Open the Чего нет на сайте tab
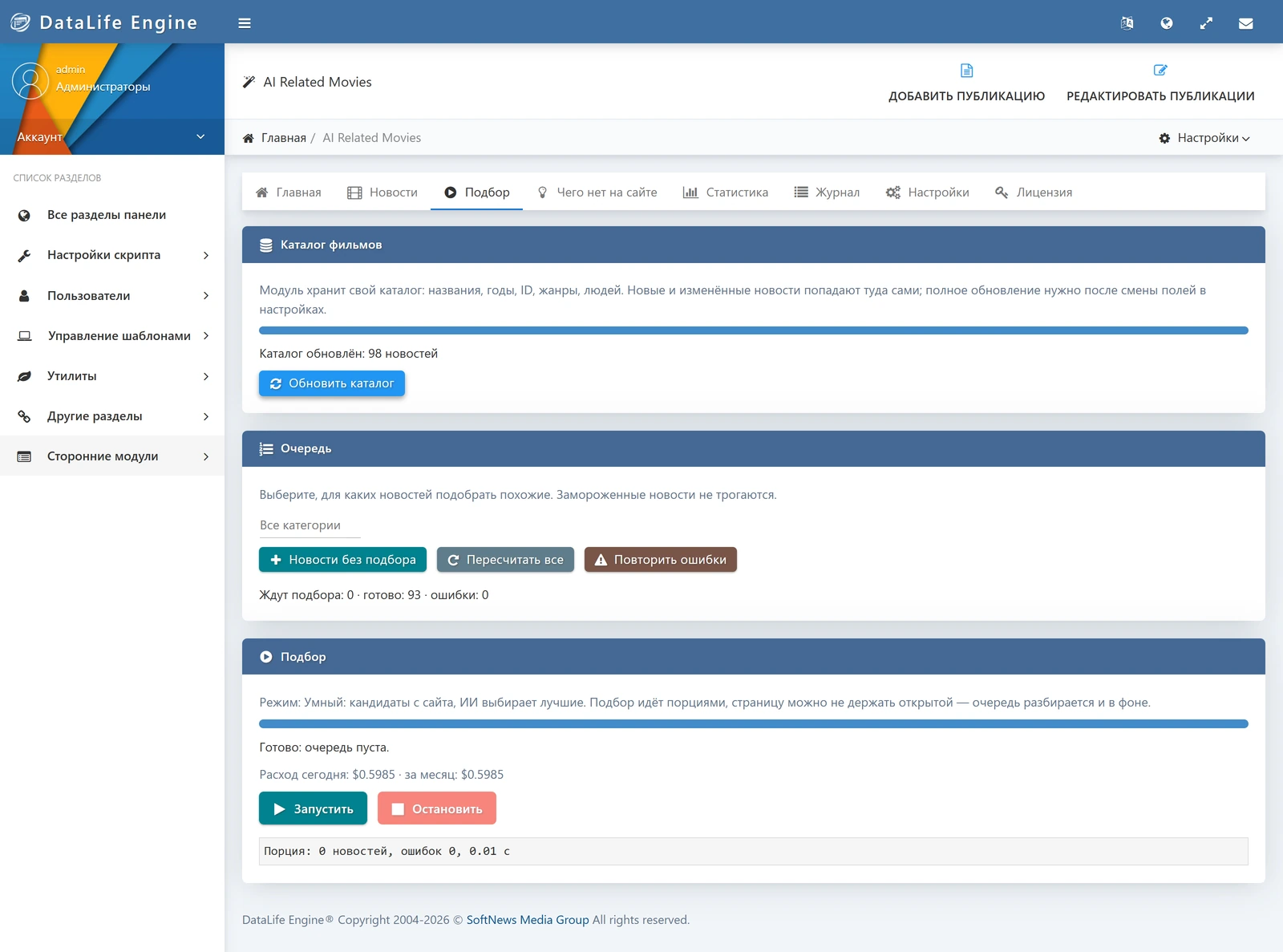Viewport: 1283px width, 952px height. pos(597,192)
